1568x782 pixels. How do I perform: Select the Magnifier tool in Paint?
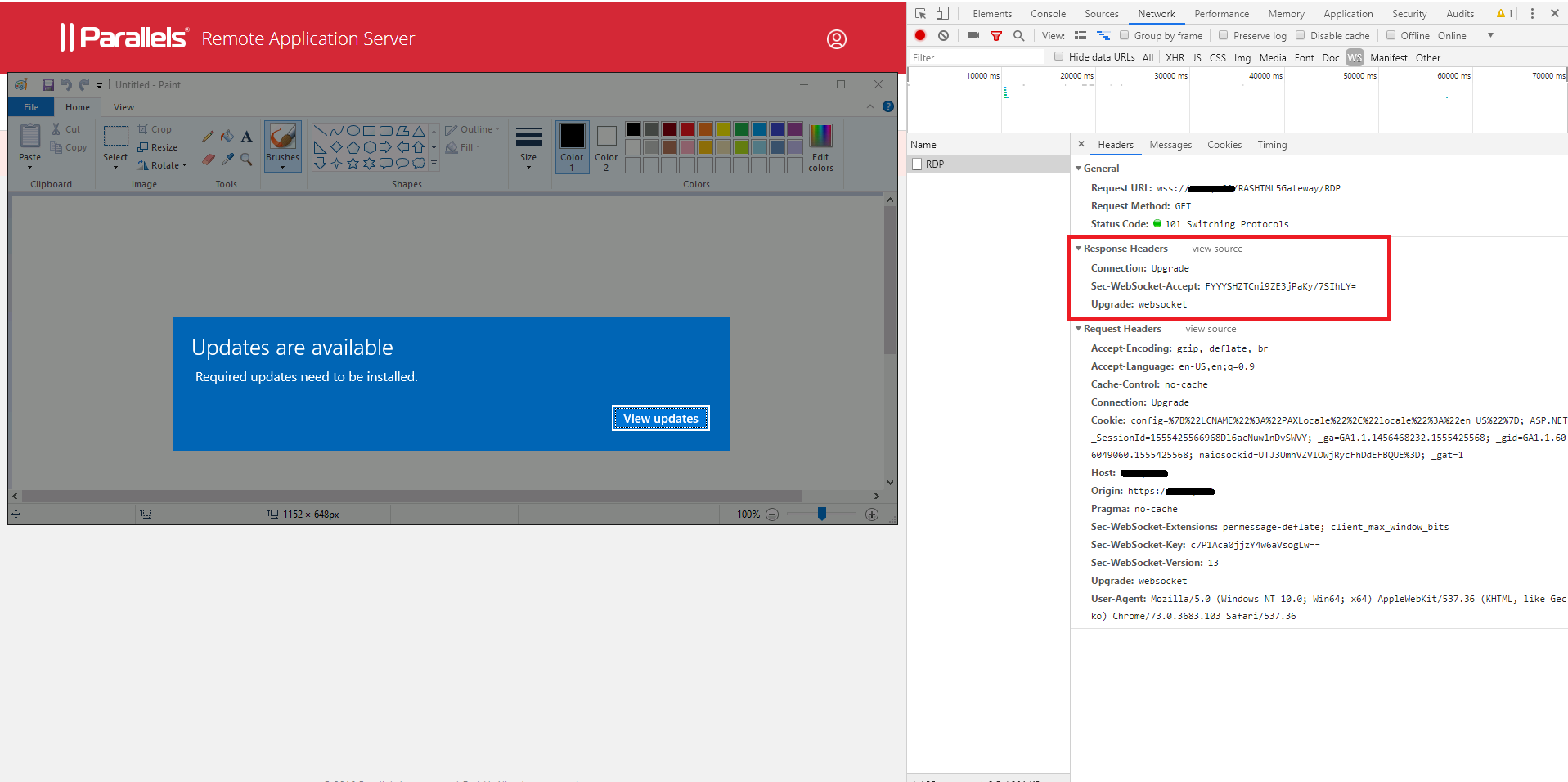(246, 159)
